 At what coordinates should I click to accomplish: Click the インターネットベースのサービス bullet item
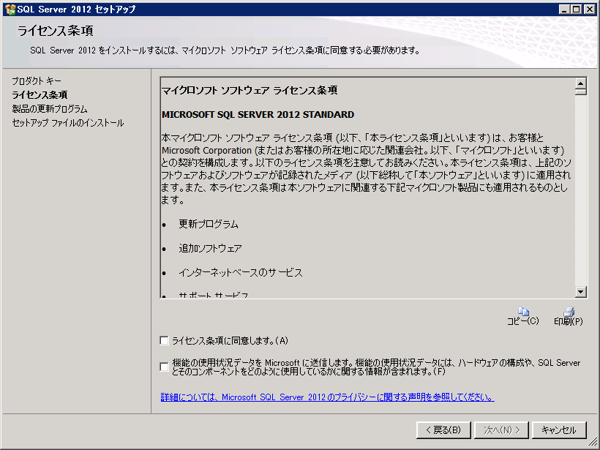pos(240,273)
